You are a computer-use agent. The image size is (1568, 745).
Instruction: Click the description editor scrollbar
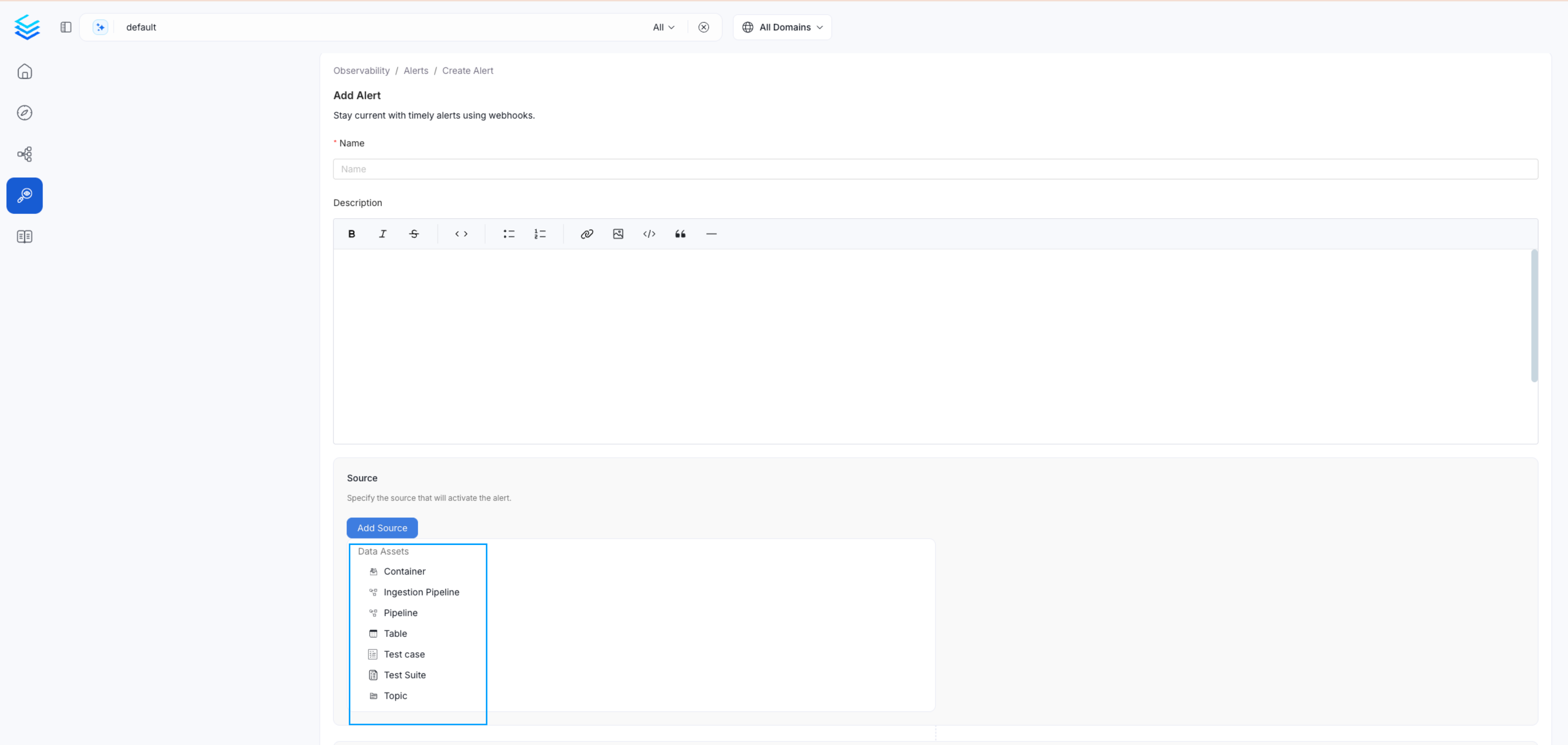[x=1534, y=315]
